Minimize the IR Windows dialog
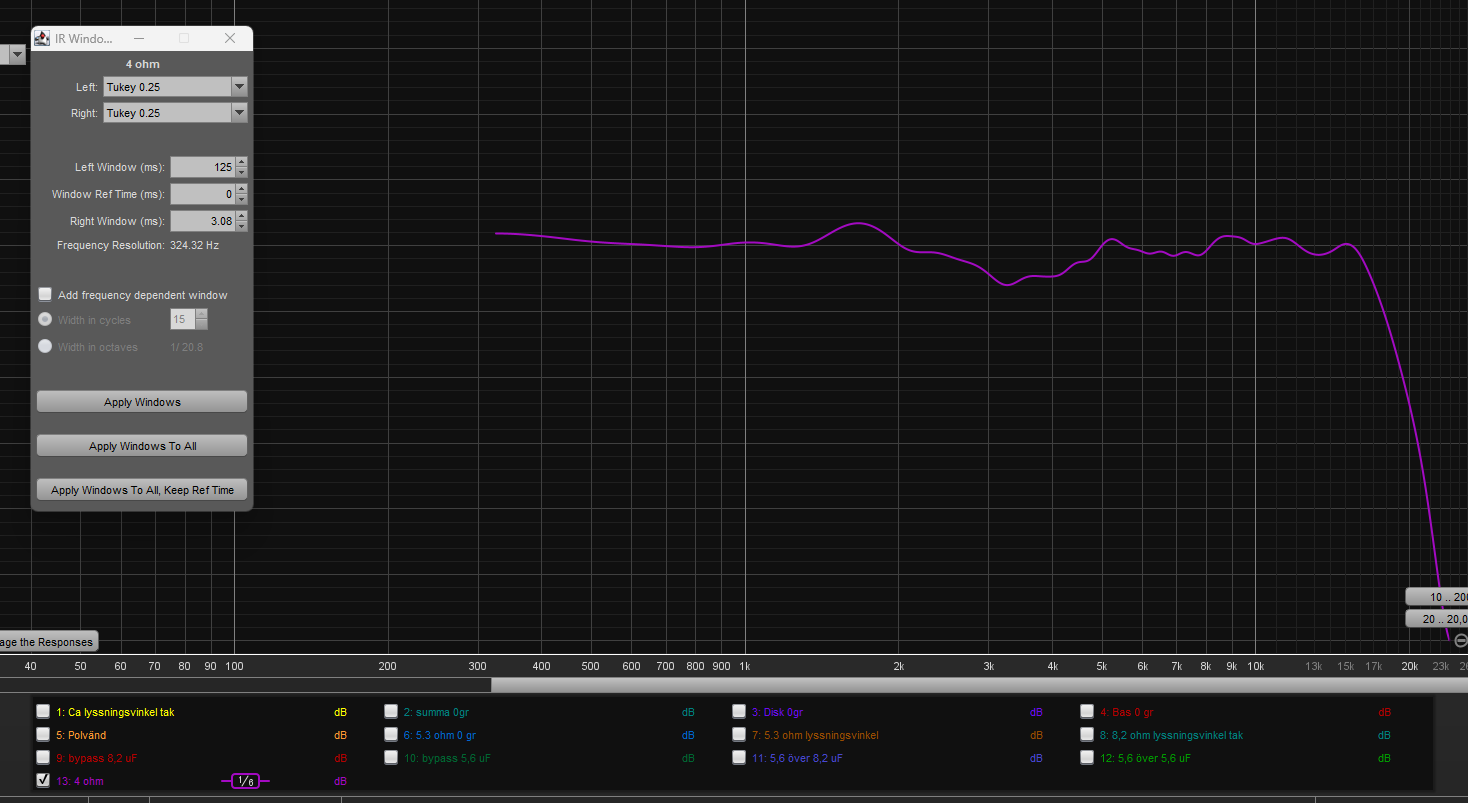This screenshot has height=803, width=1468. click(138, 38)
